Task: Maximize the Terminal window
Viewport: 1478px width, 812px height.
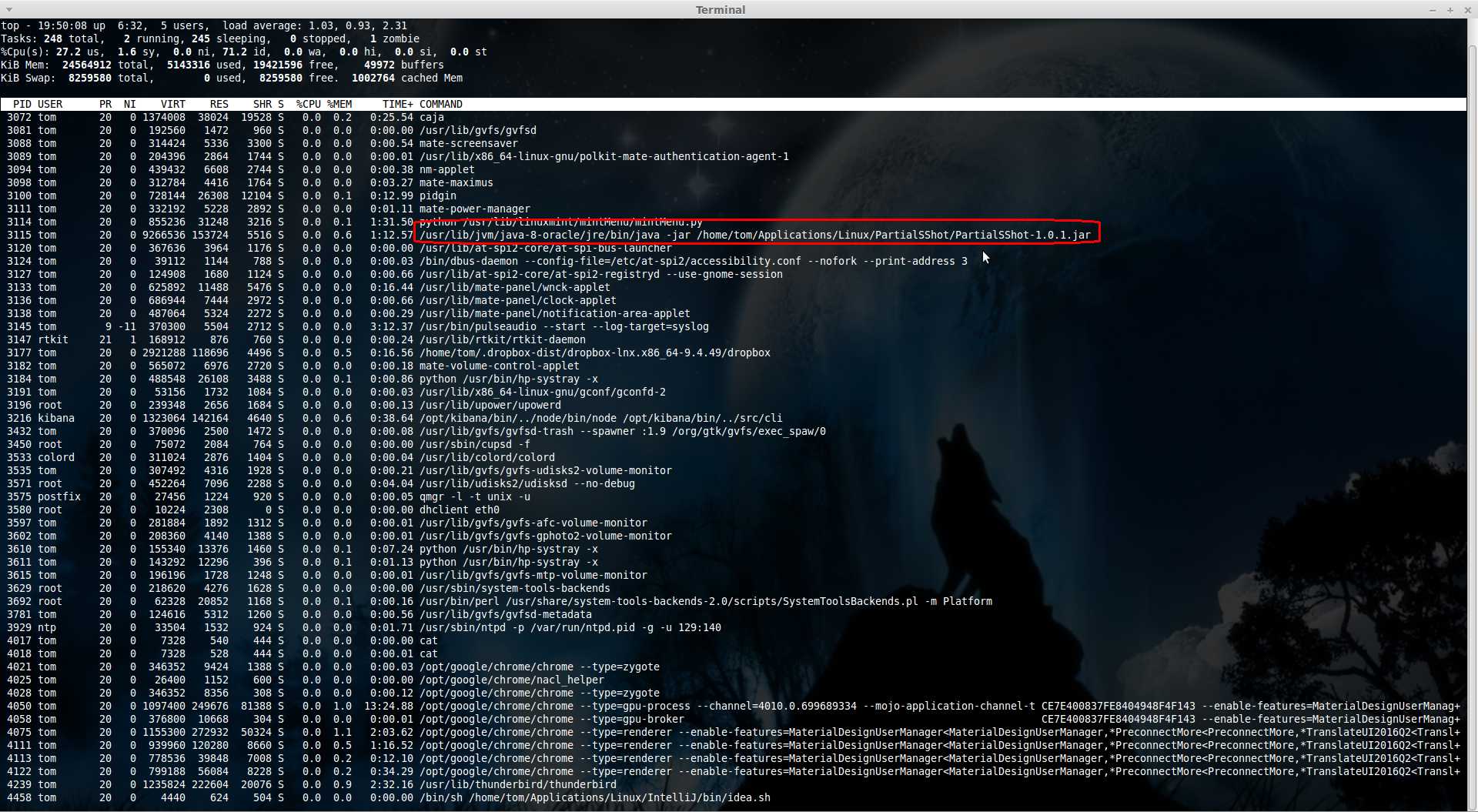Action: pos(1450,10)
